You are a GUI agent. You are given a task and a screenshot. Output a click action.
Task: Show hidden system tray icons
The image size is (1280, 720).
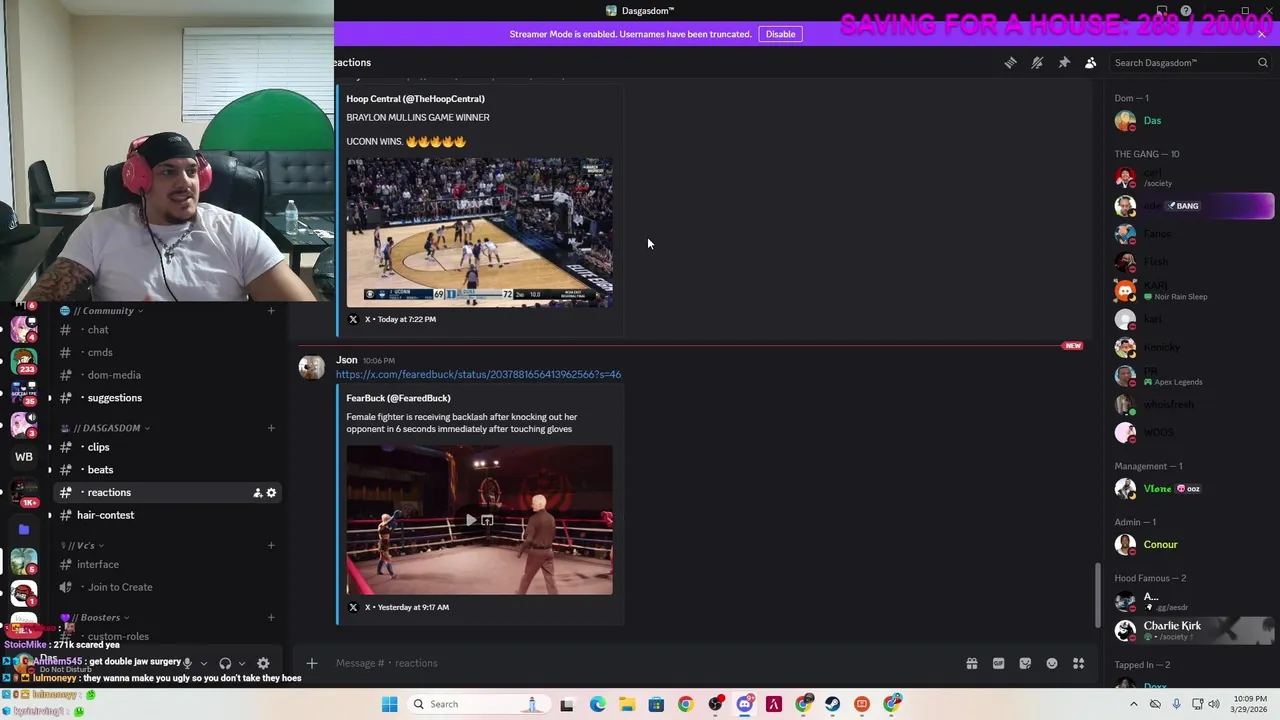tap(1133, 704)
